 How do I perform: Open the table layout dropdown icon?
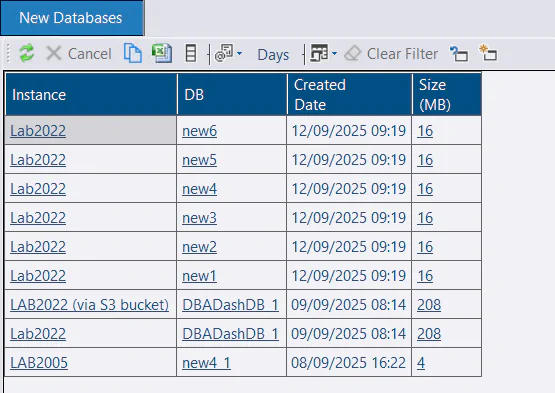[x=323, y=54]
